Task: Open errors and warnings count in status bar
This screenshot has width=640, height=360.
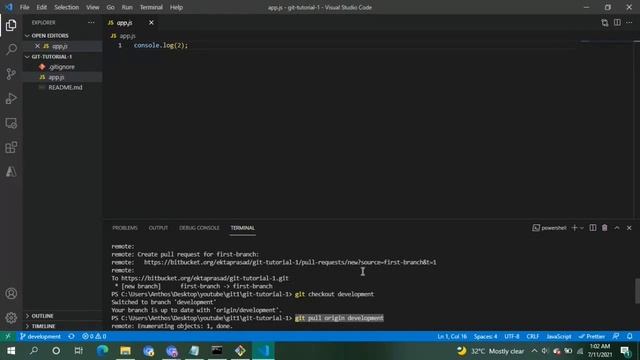Action: point(94,336)
